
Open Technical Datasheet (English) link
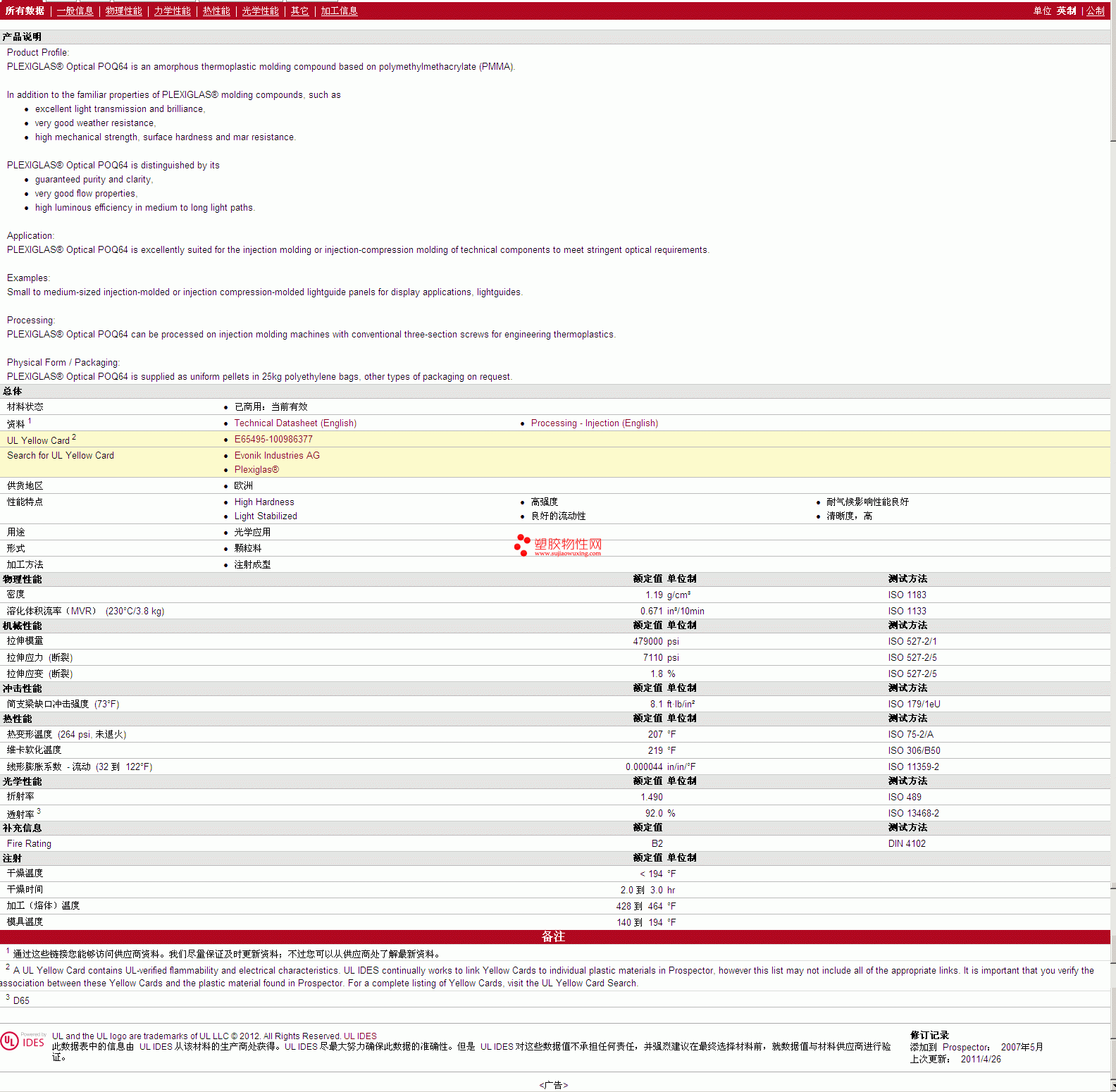(295, 423)
